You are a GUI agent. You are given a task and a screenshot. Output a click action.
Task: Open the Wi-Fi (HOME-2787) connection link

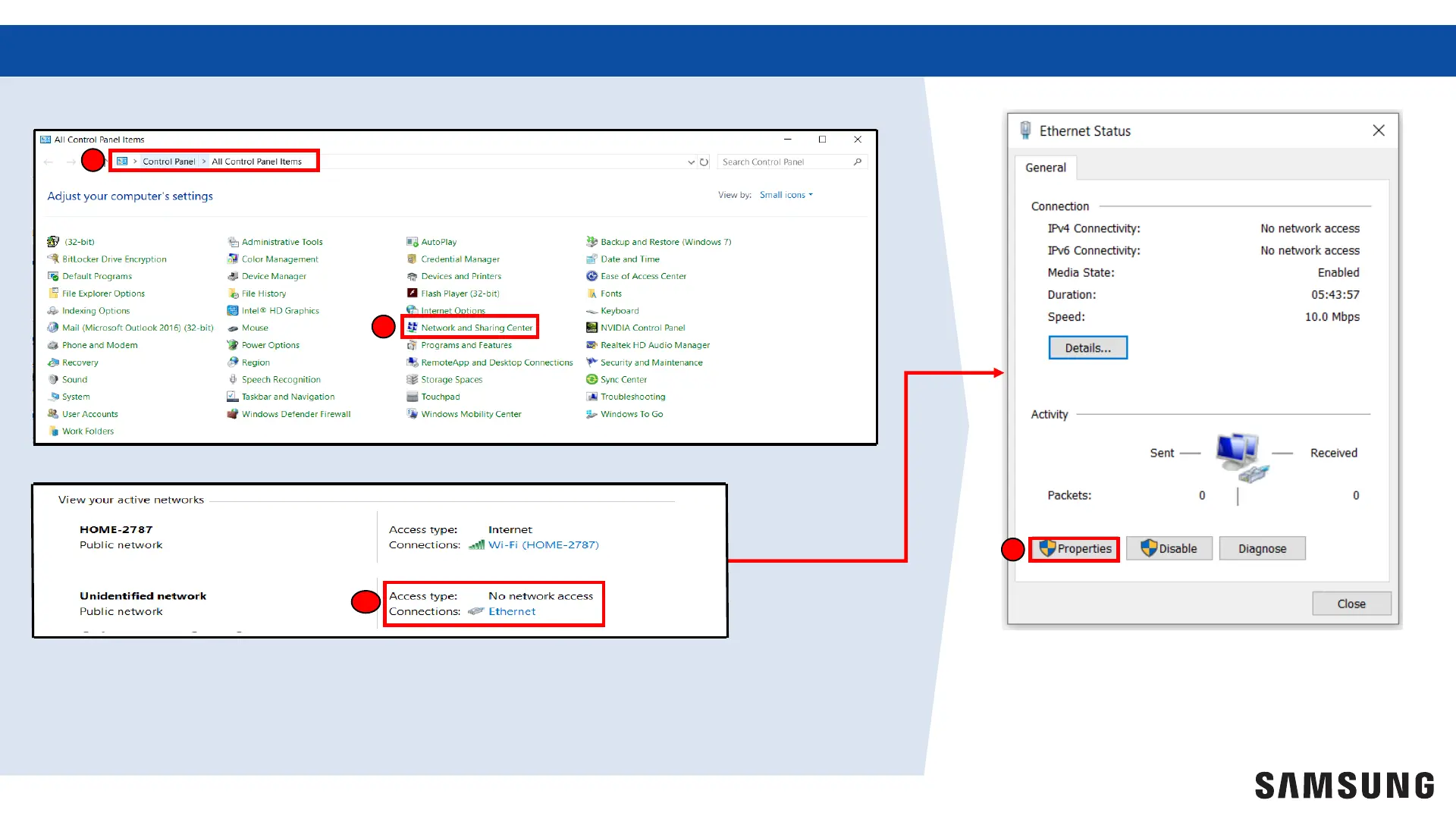coord(543,544)
